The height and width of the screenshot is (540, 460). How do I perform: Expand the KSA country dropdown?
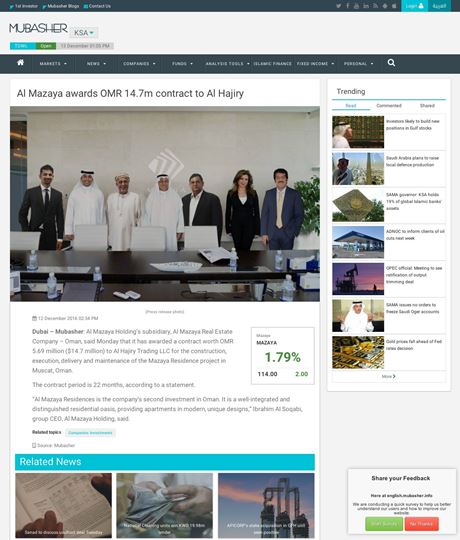(84, 33)
